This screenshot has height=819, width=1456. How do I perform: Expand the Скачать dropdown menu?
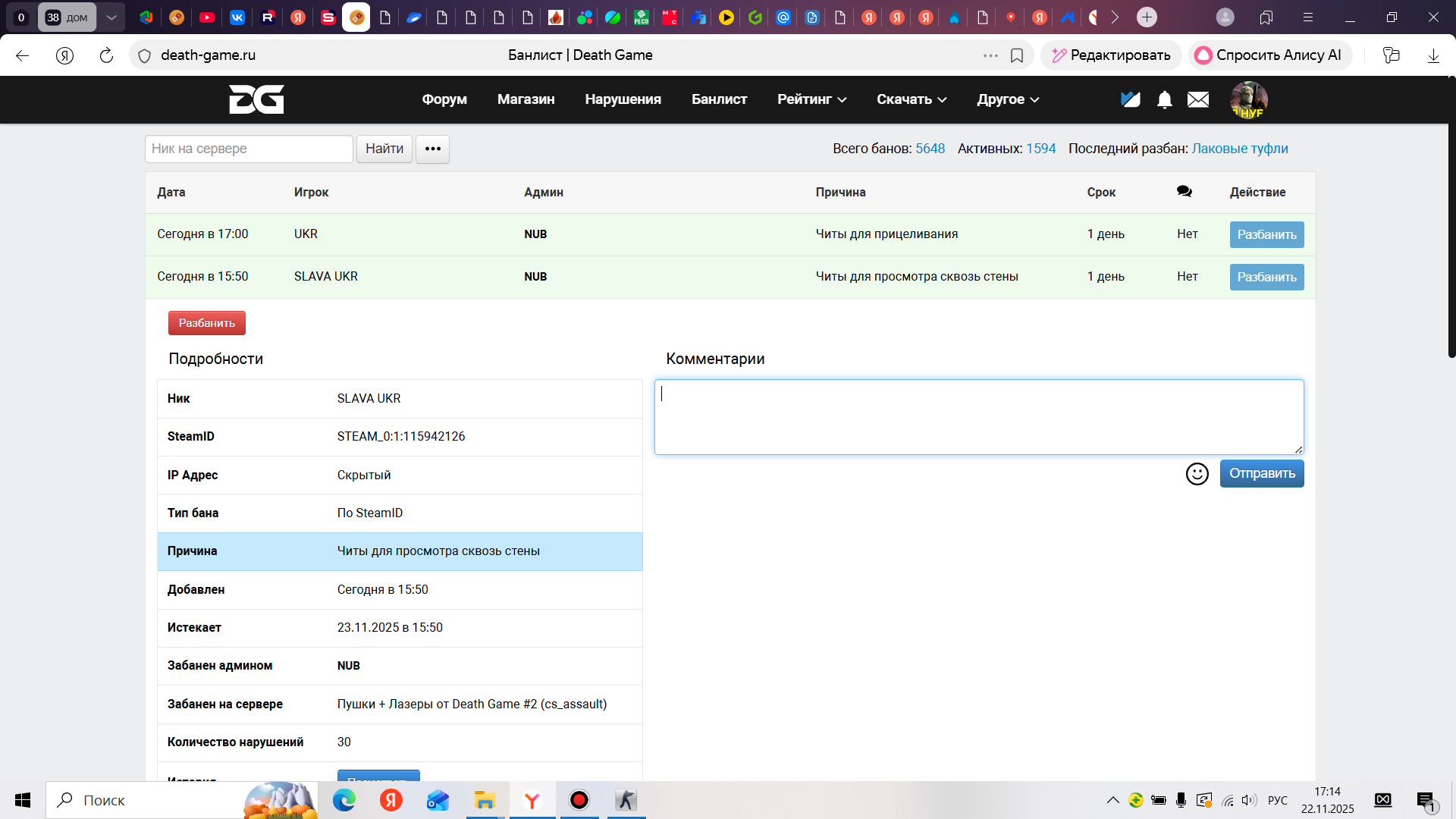[x=912, y=99]
